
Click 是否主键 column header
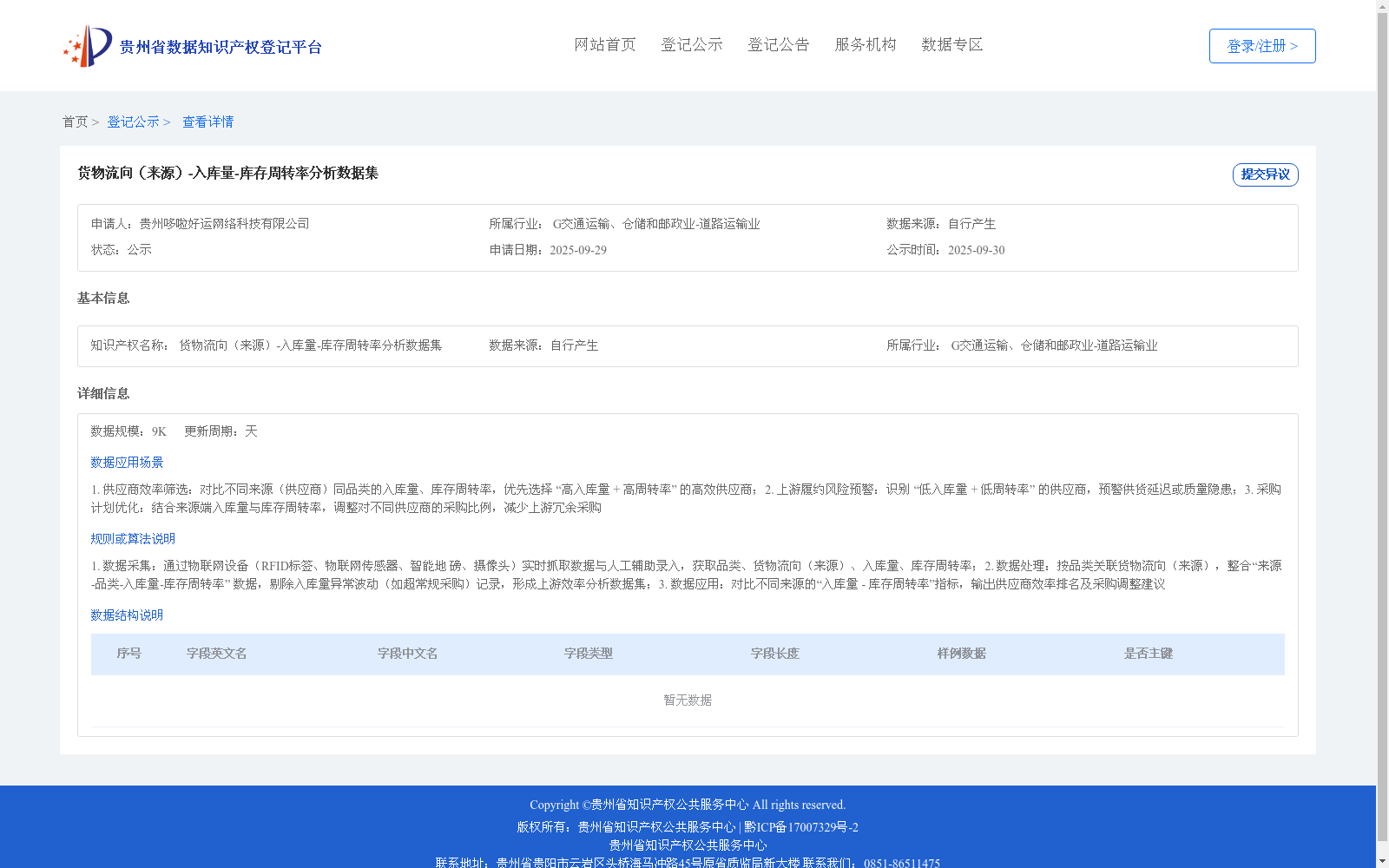coord(1149,654)
